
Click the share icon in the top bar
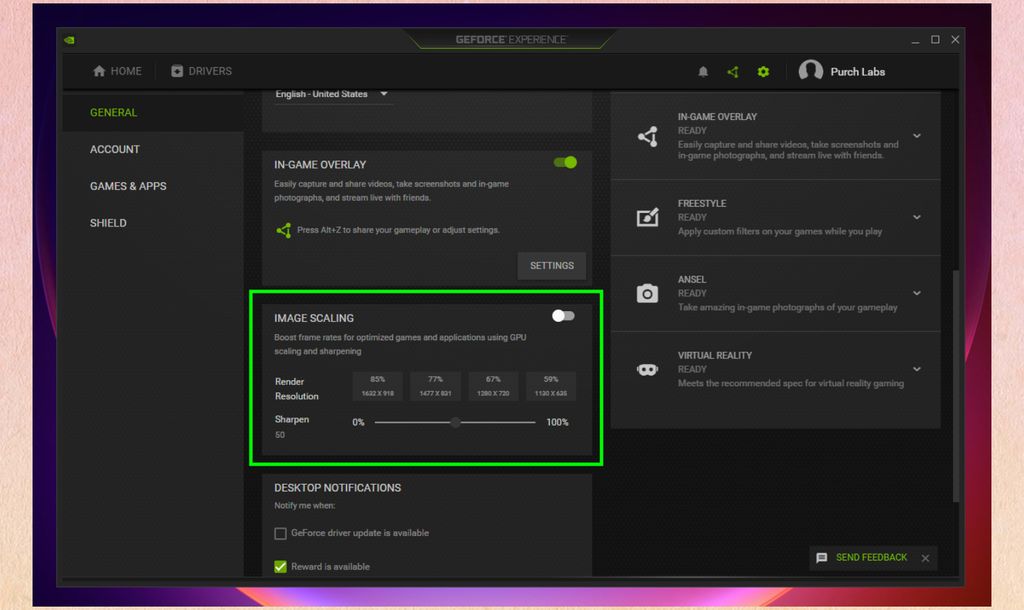[733, 71]
